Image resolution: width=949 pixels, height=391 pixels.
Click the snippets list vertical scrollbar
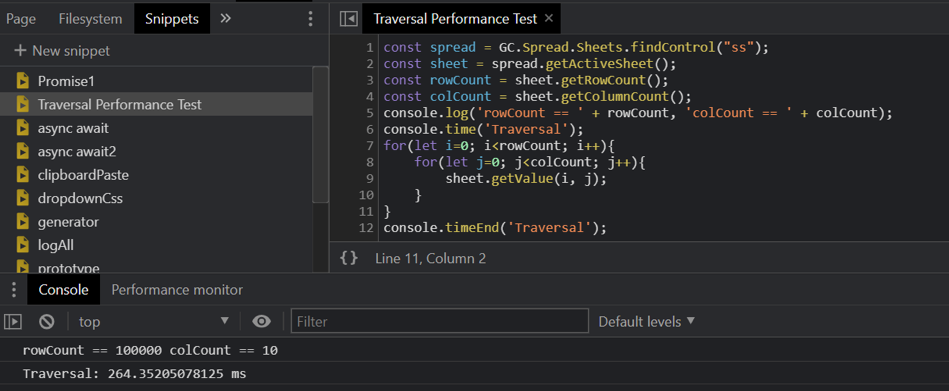click(320, 134)
